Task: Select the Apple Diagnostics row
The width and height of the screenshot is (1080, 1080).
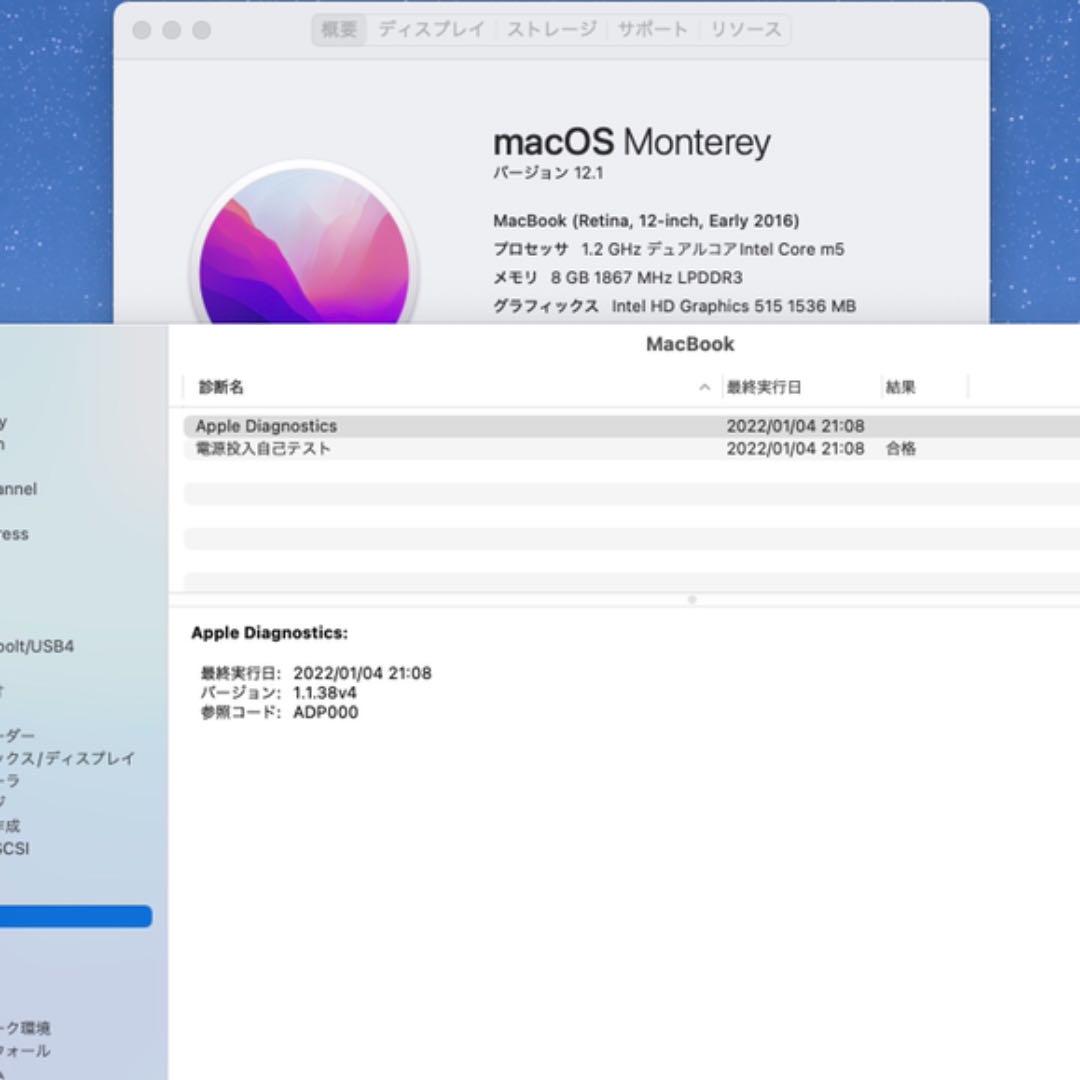Action: pos(632,426)
